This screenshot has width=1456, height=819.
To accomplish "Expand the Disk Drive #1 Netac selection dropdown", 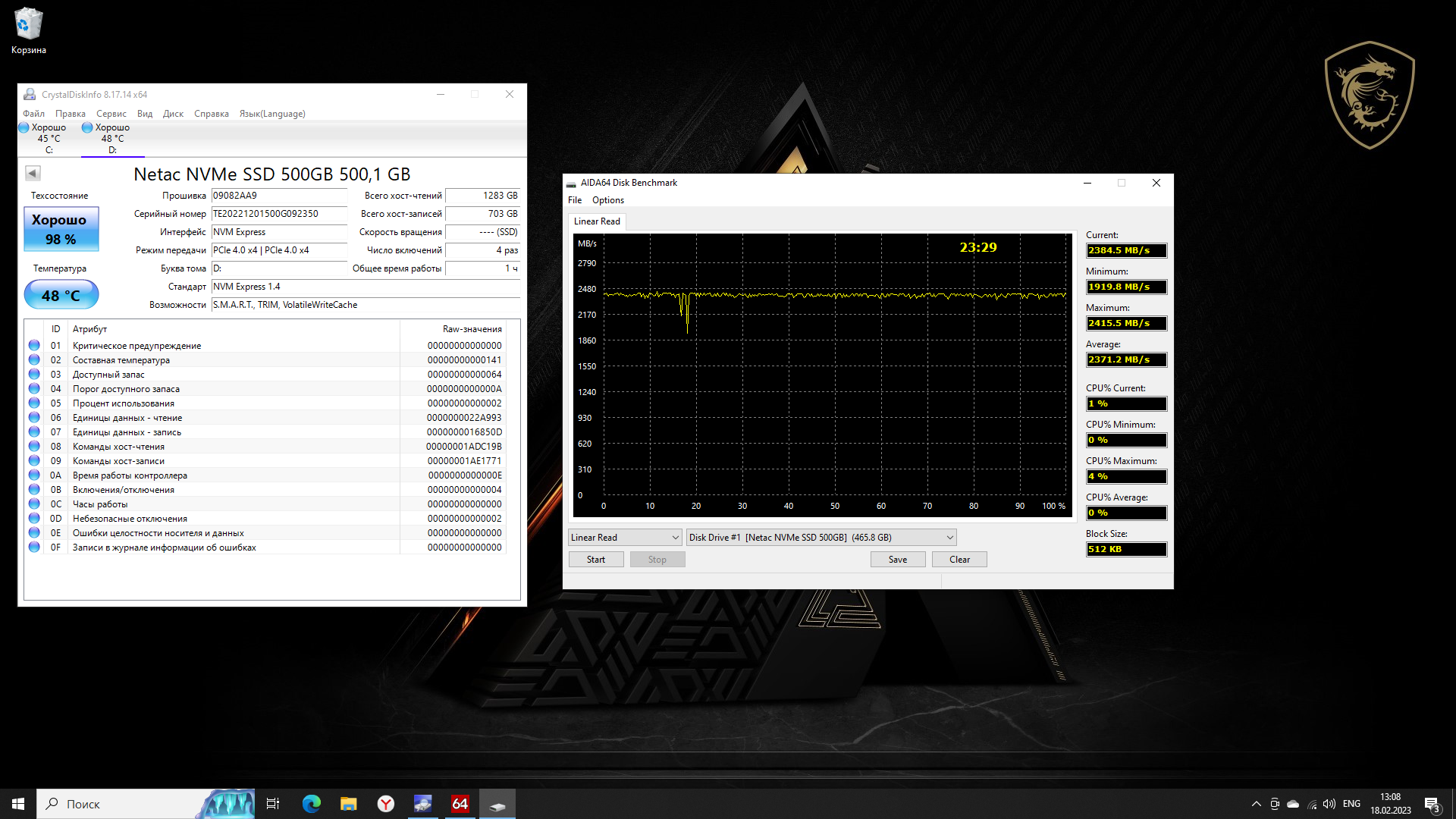I will click(x=821, y=538).
